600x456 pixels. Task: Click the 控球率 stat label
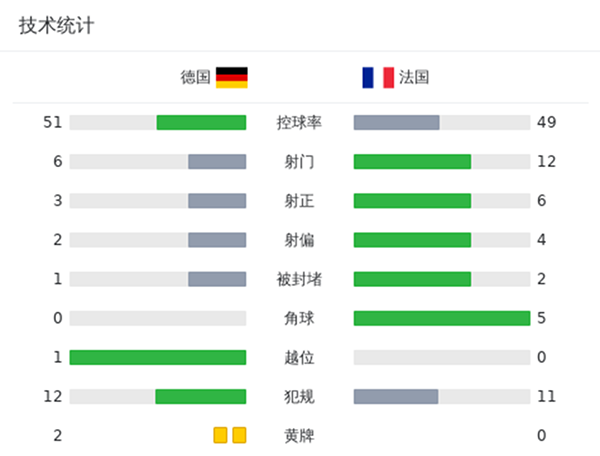click(x=299, y=122)
